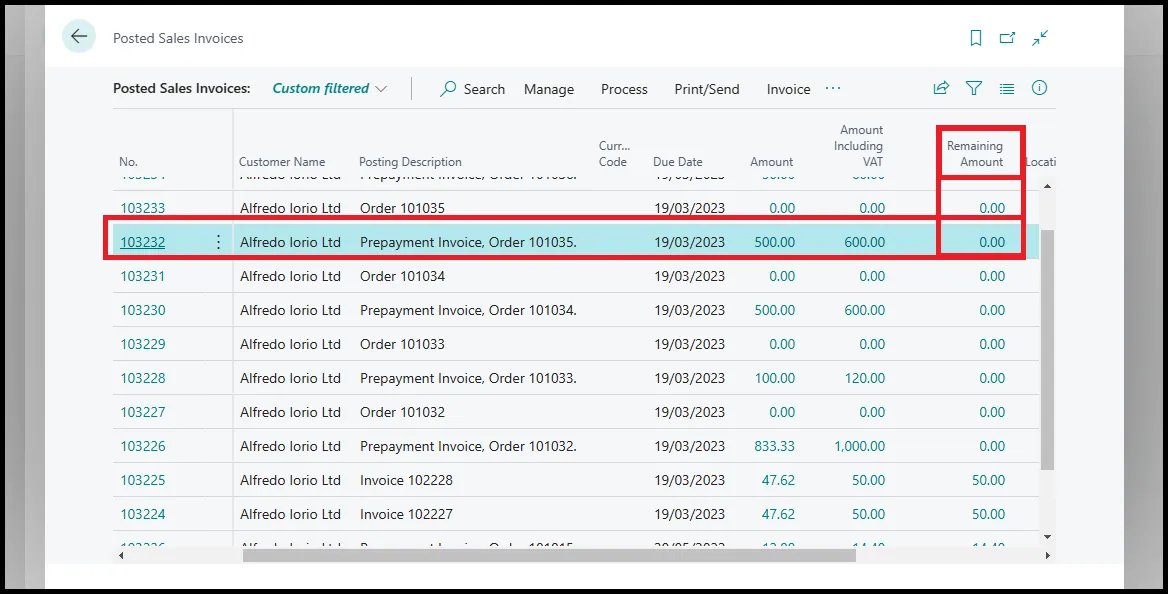Image resolution: width=1168 pixels, height=594 pixels.
Task: Sort by the Posting Description column header
Action: tap(410, 162)
